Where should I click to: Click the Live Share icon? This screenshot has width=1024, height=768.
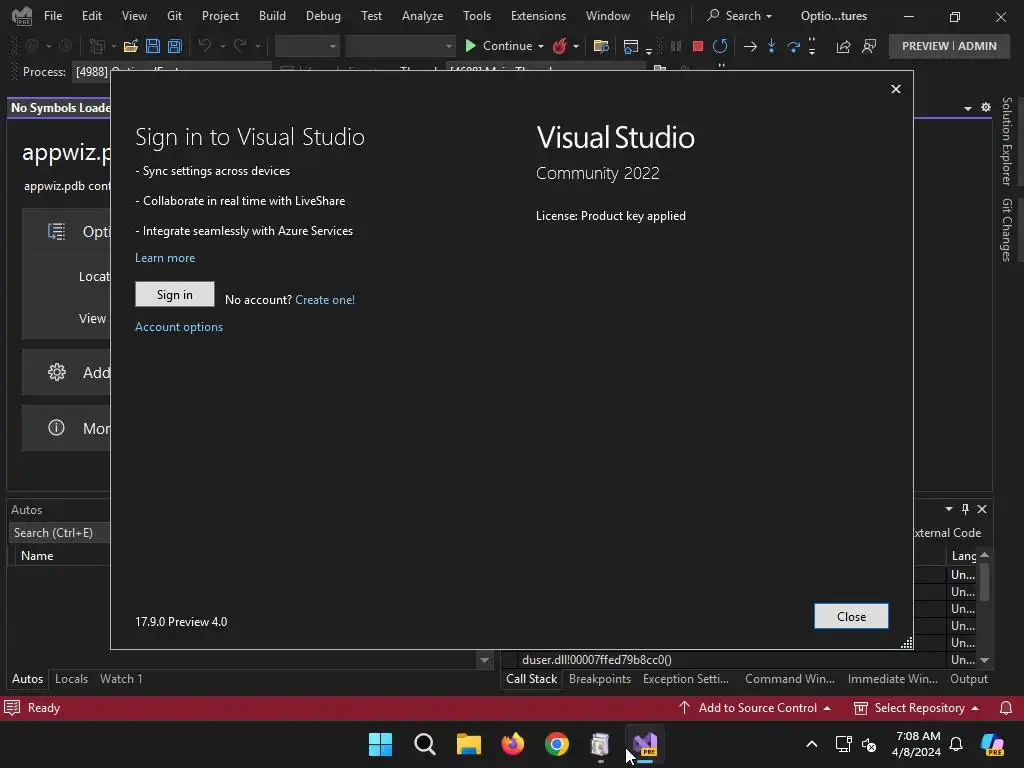[x=843, y=46]
